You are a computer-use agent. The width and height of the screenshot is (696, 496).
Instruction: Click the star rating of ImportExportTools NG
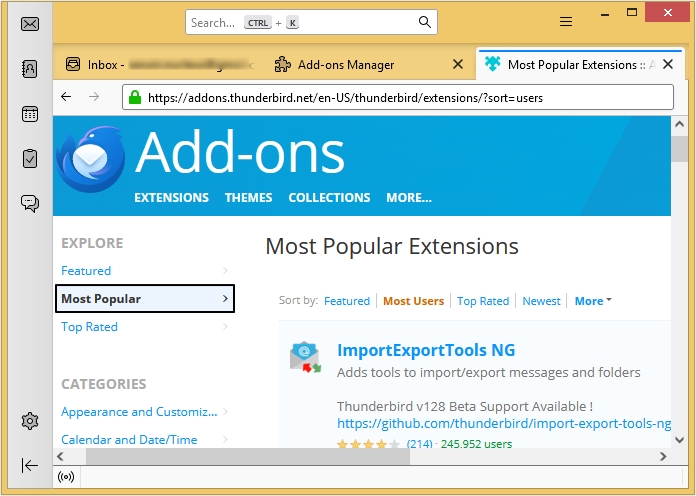tap(368, 444)
